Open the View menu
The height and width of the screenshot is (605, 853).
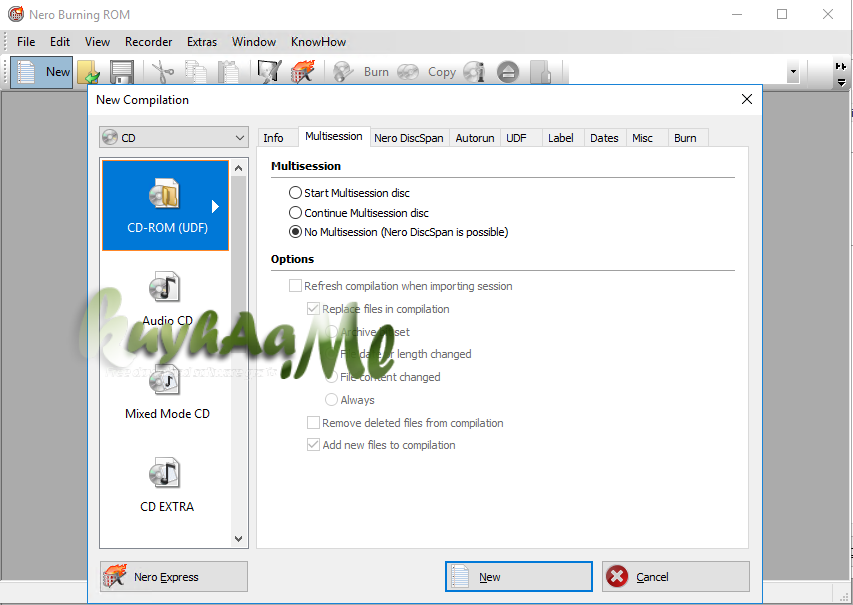click(97, 42)
